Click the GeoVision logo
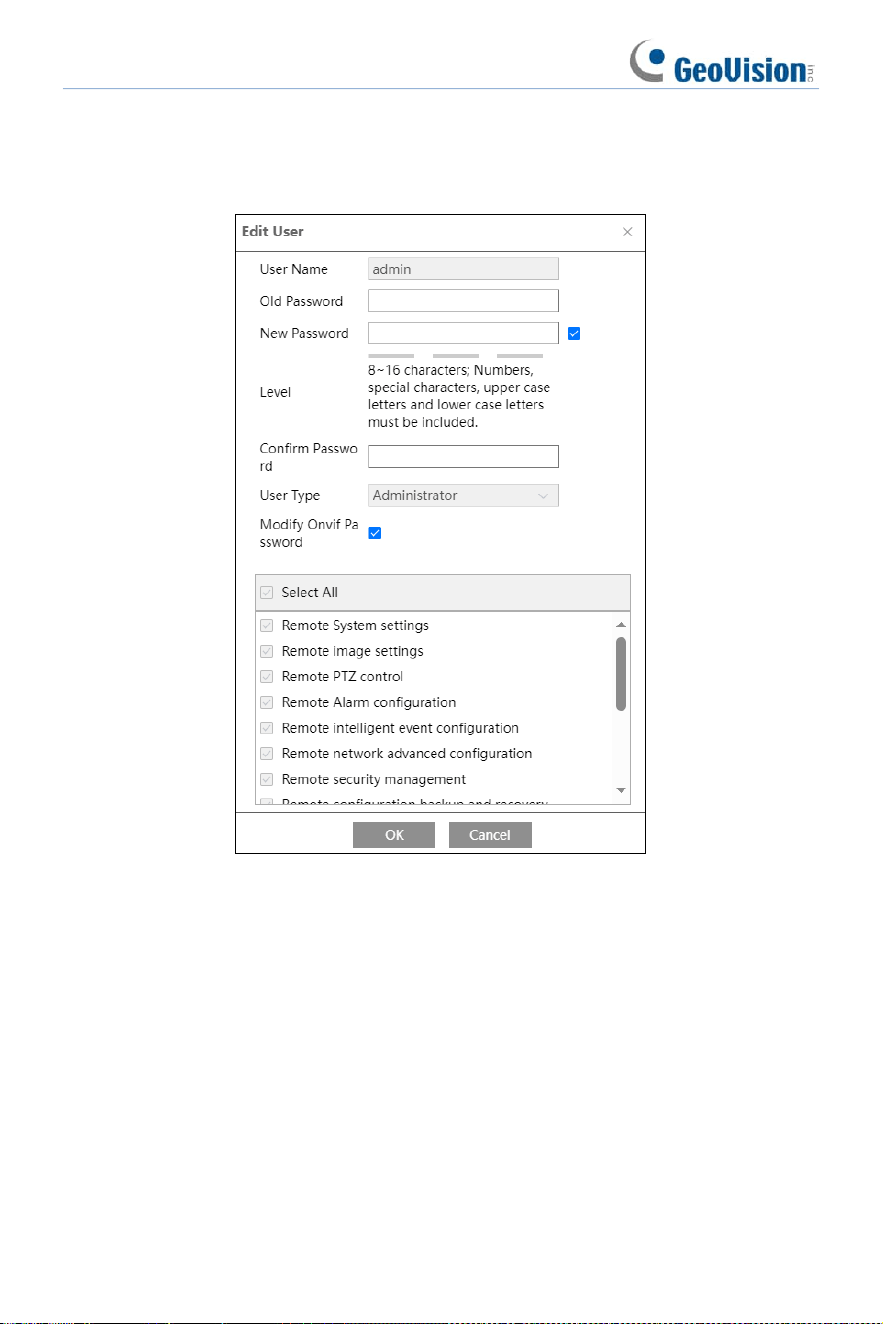The width and height of the screenshot is (883, 1324). (720, 63)
